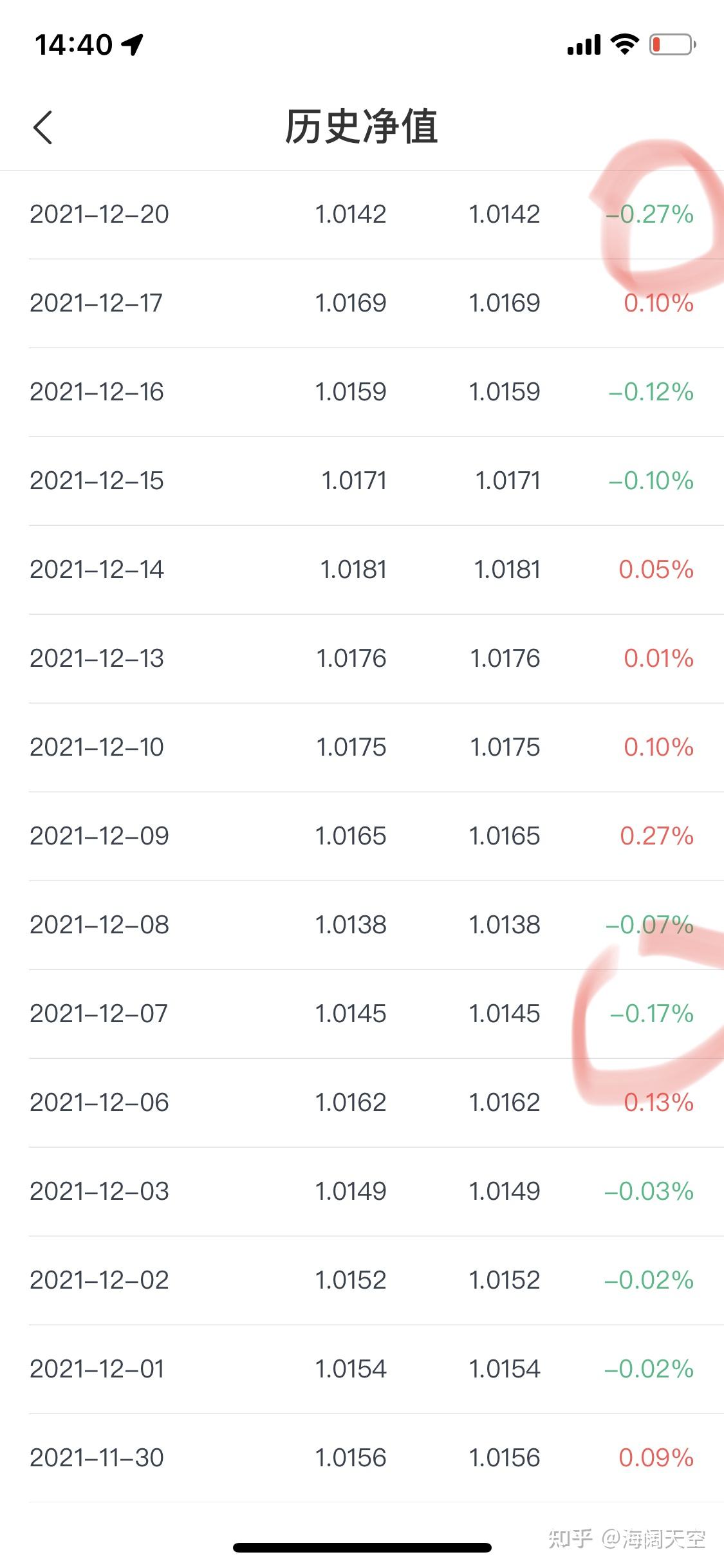Tap the 0.05% change on 2021-12-14
The height and width of the screenshot is (1568, 724).
pyautogui.click(x=656, y=570)
